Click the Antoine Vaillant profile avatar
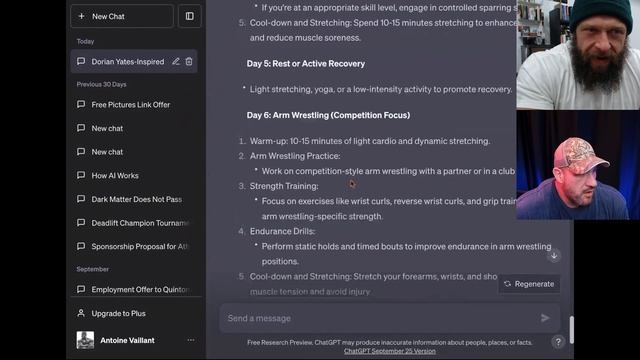The height and width of the screenshot is (360, 640). [x=85, y=340]
